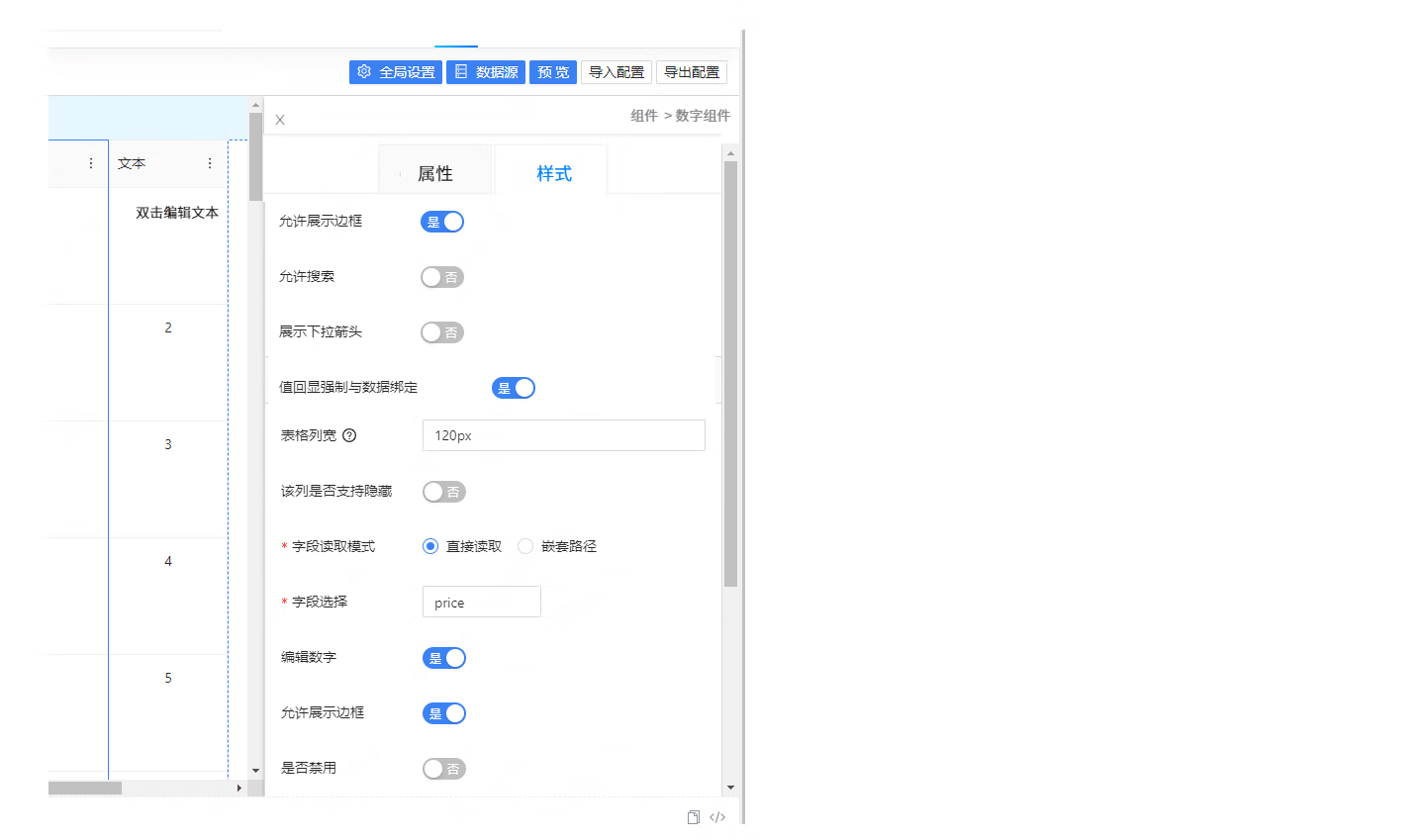1425x840 pixels.
Task: Close the component panel with X
Action: click(x=280, y=120)
